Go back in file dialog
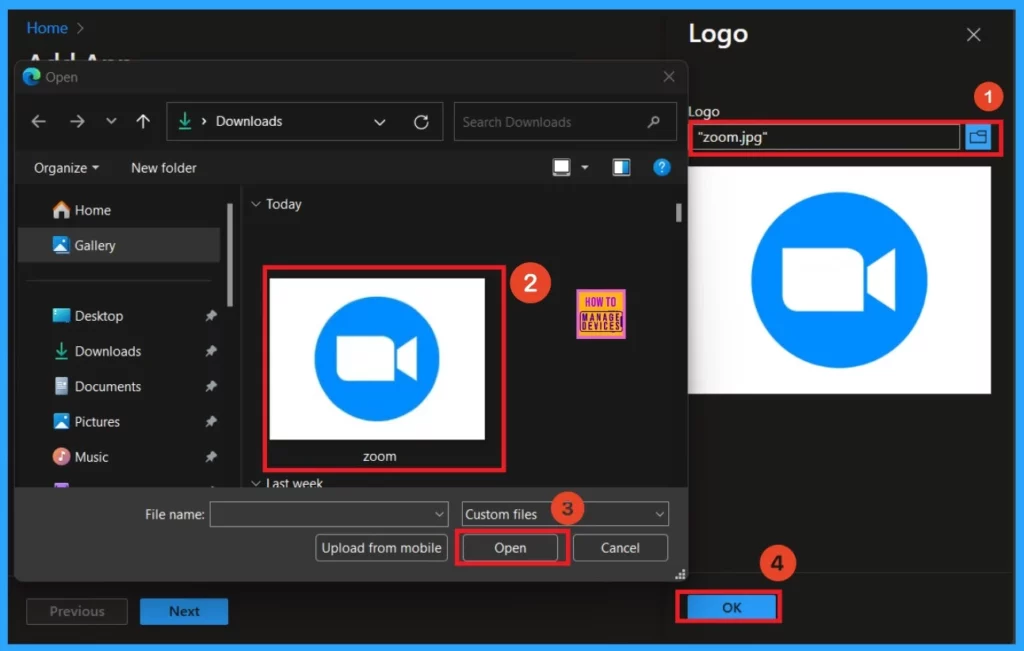The image size is (1024, 651). [x=39, y=121]
